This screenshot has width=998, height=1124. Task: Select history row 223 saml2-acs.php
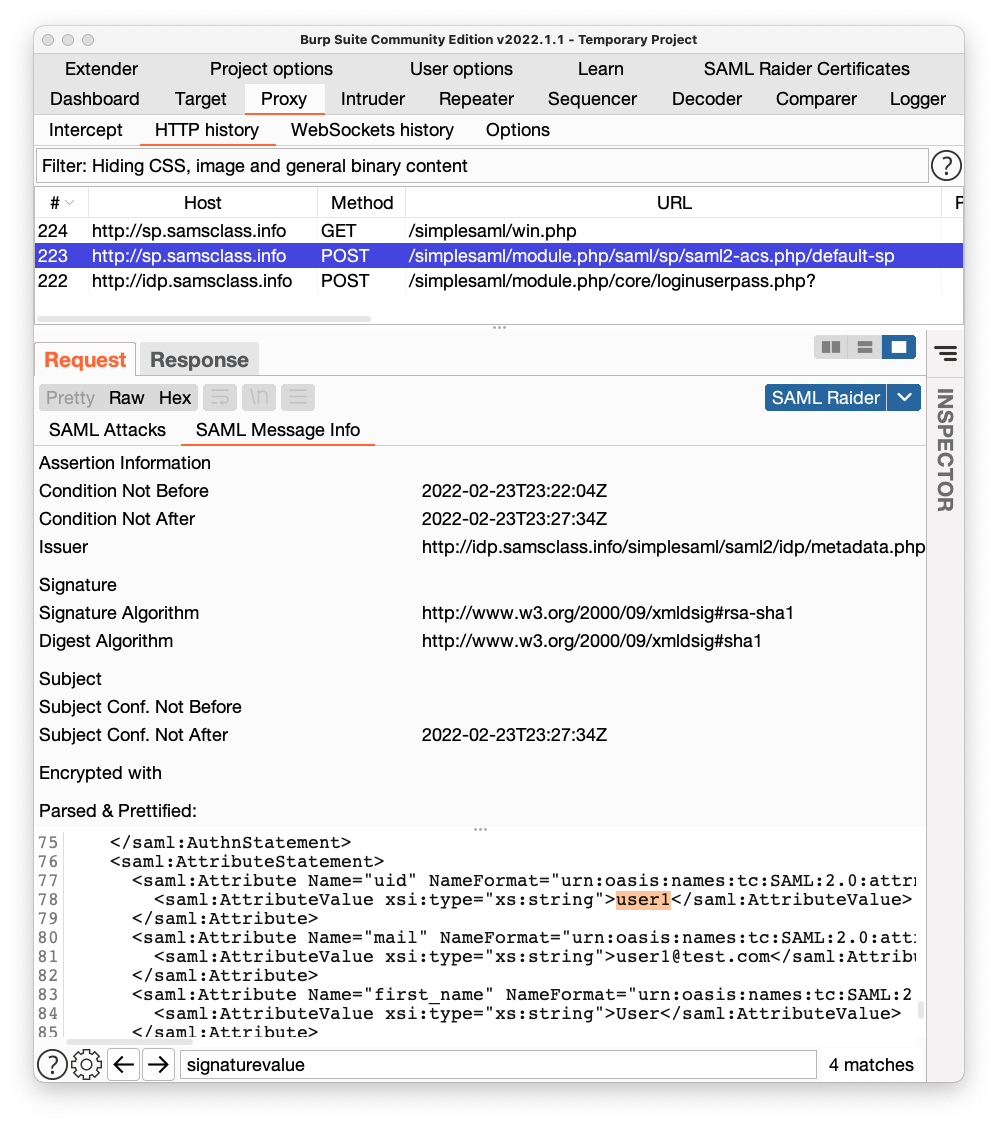click(x=499, y=256)
